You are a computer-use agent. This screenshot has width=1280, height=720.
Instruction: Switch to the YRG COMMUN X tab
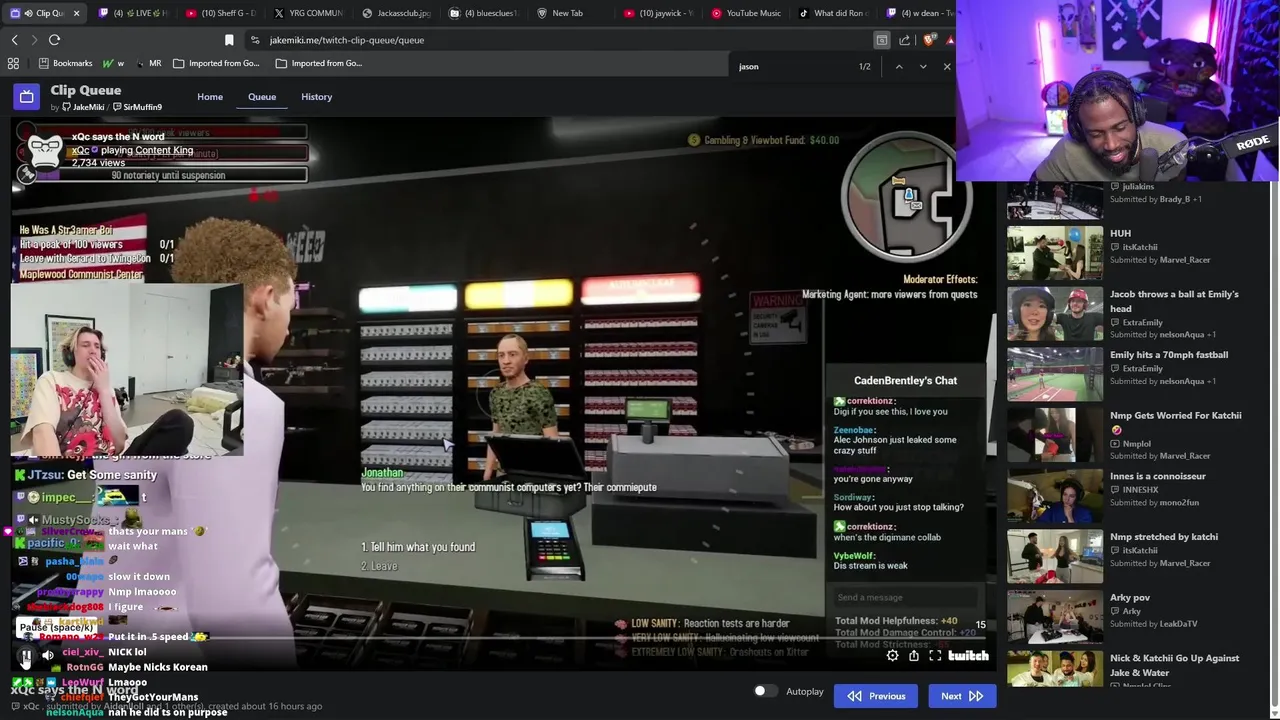click(x=308, y=13)
